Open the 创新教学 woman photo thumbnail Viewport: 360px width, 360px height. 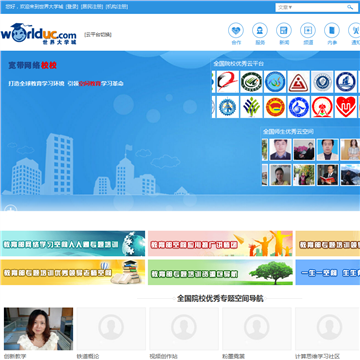(38, 329)
